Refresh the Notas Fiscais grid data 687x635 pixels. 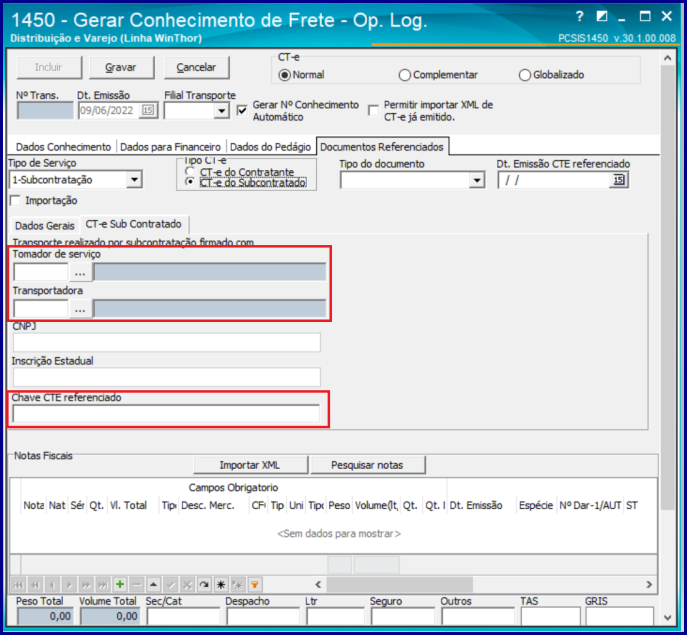204,584
